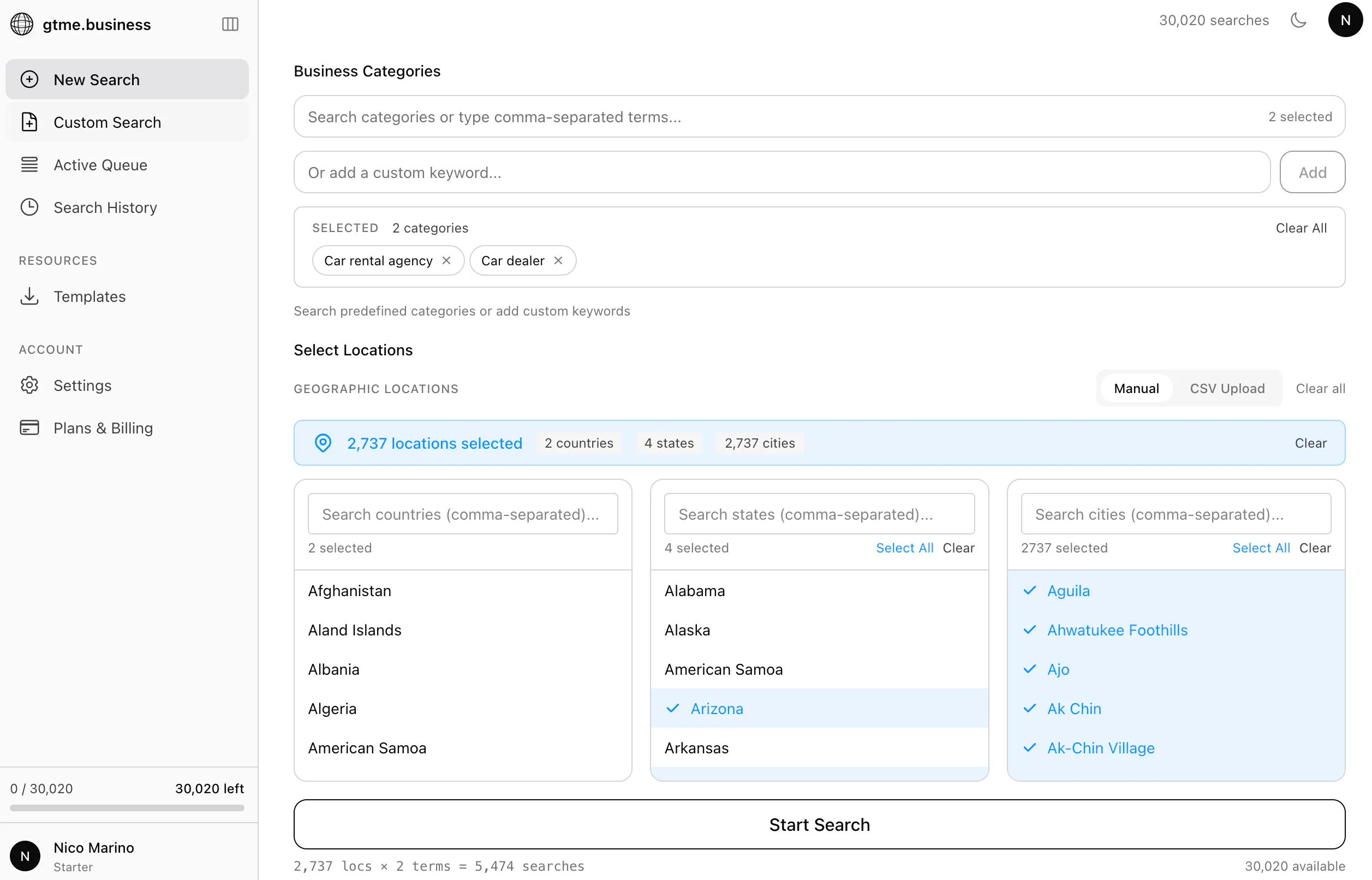
Task: Deselect Ak-Chin Village city
Action: pos(1176,748)
